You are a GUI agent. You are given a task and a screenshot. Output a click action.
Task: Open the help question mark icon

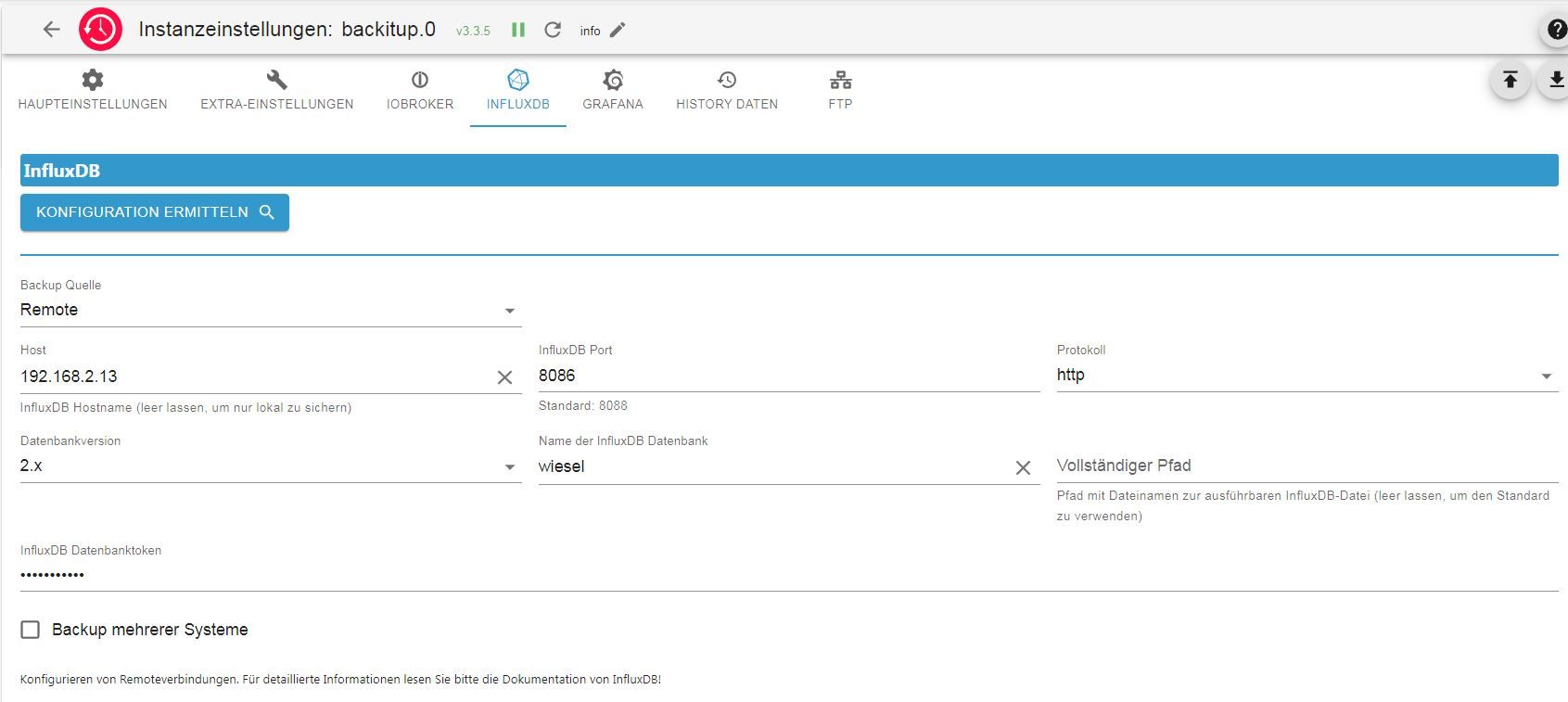point(1556,30)
